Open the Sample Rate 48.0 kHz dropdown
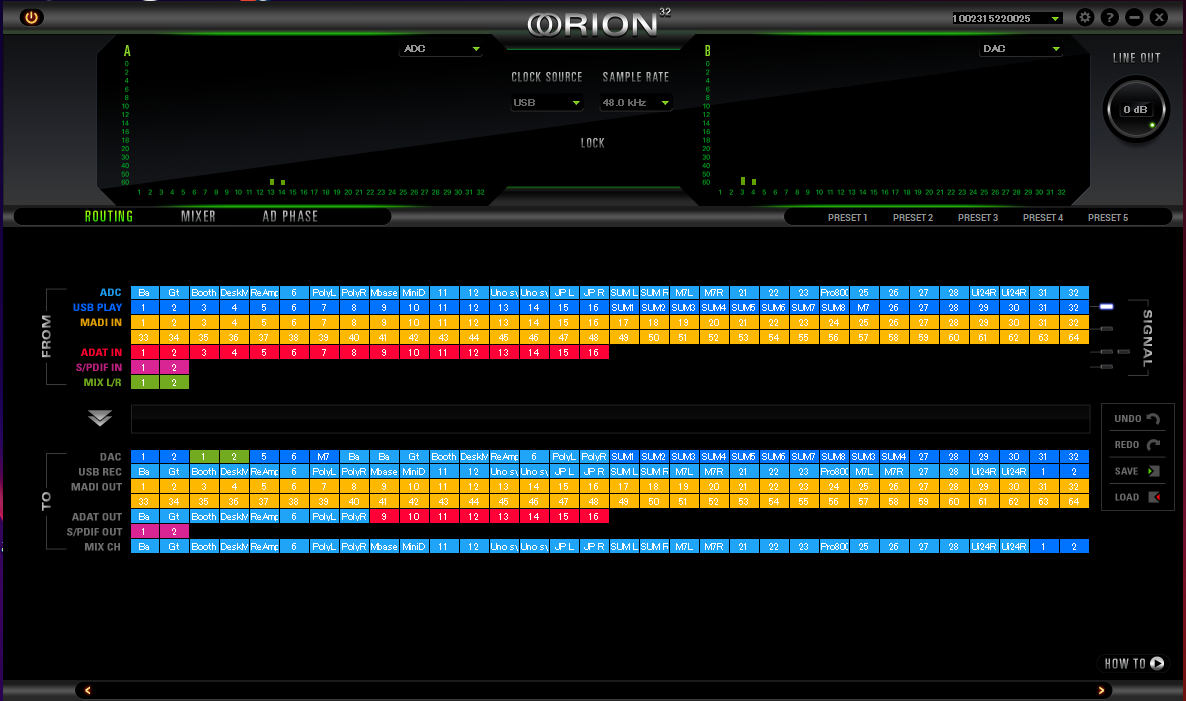Image resolution: width=1186 pixels, height=701 pixels. pos(635,102)
